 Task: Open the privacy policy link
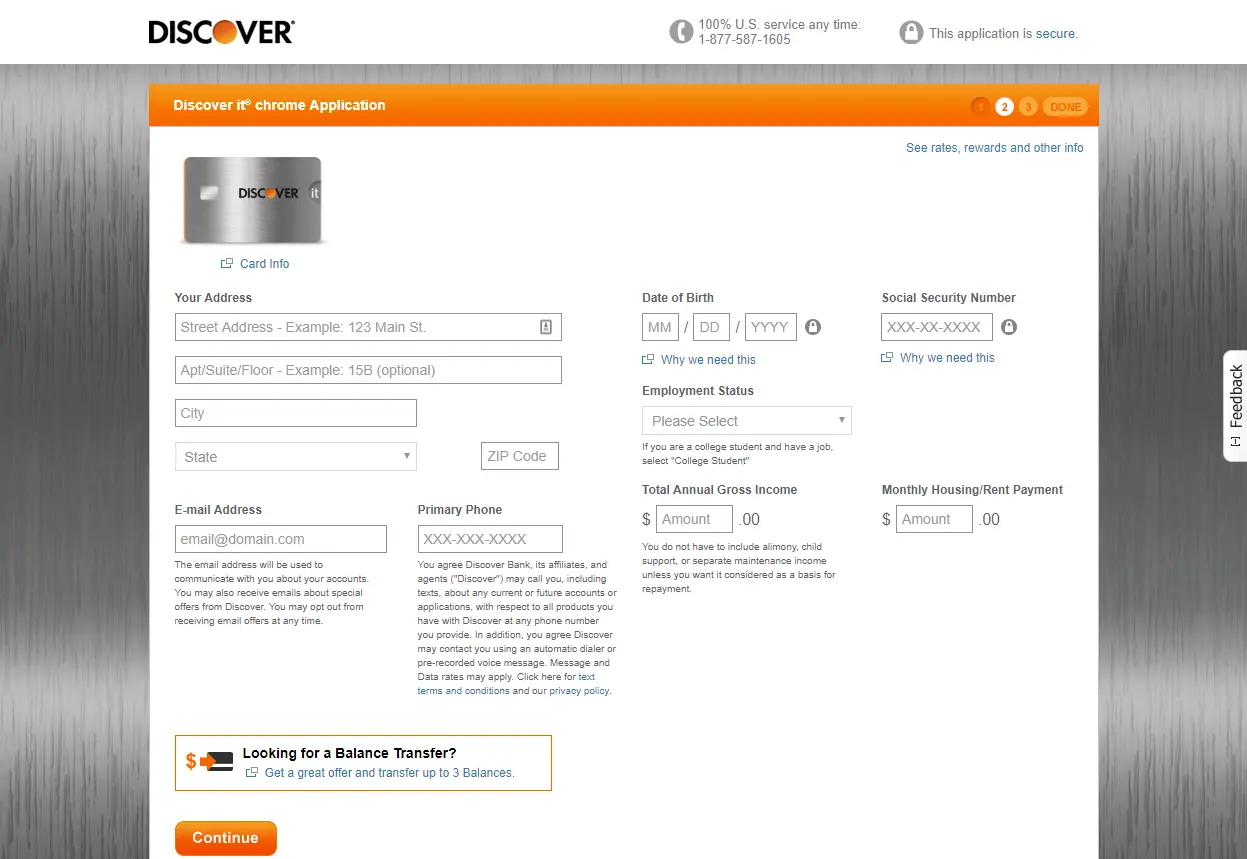click(578, 691)
